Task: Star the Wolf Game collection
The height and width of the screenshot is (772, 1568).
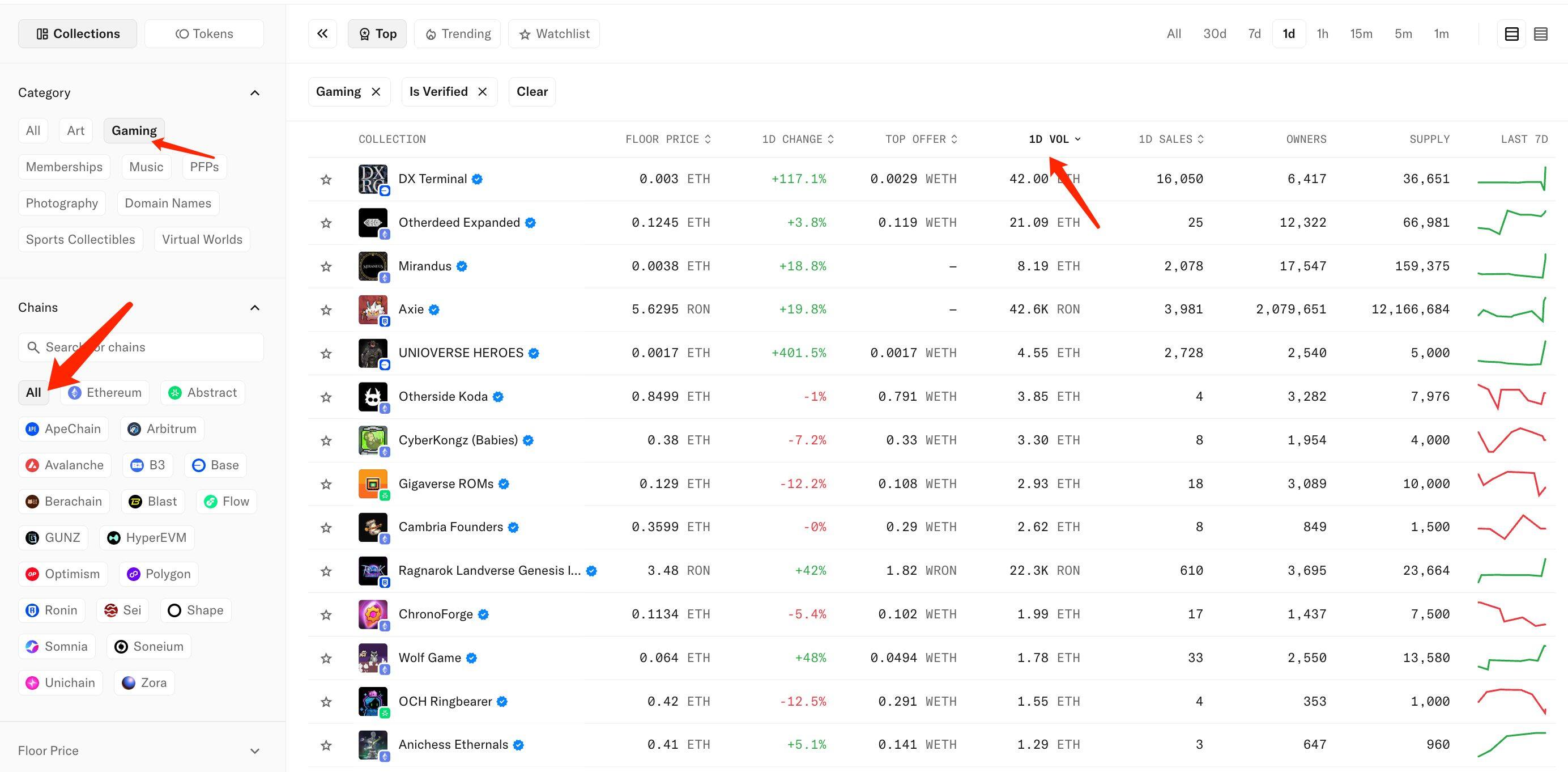Action: [x=326, y=658]
